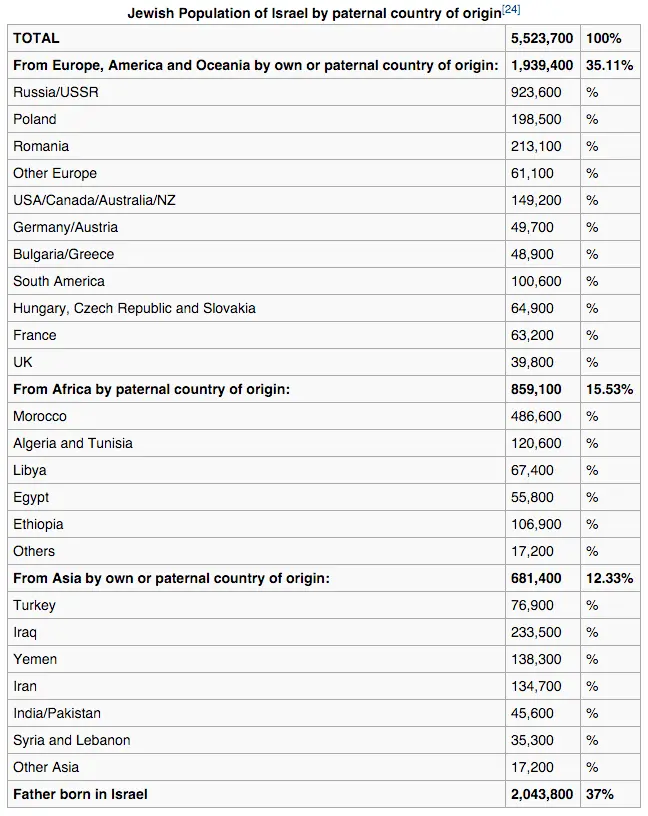Click the 35.11% percentage cell
The image size is (648, 816).
pyautogui.click(x=607, y=65)
